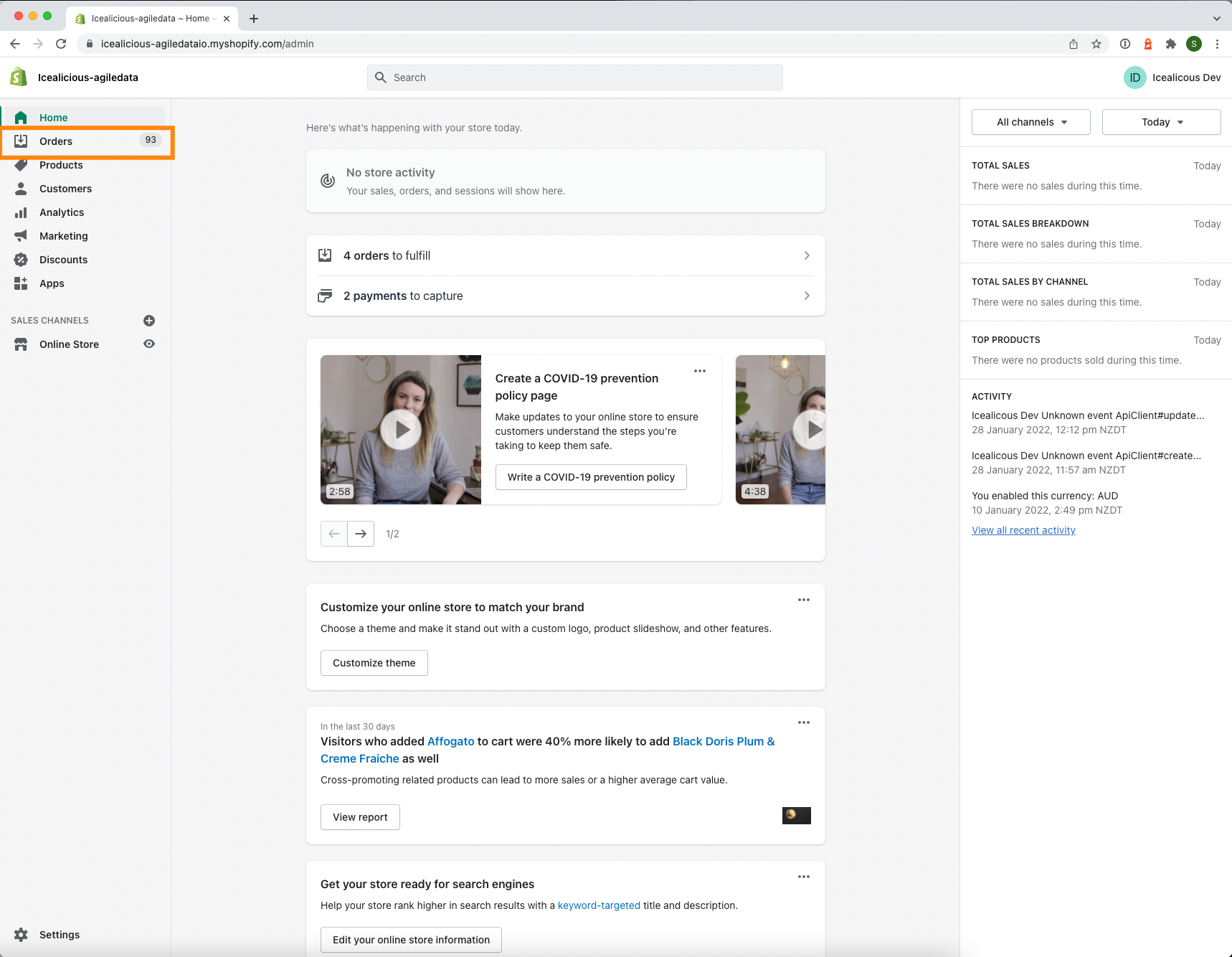This screenshot has height=957, width=1232.
Task: Add a sales channel with plus icon
Action: (149, 321)
